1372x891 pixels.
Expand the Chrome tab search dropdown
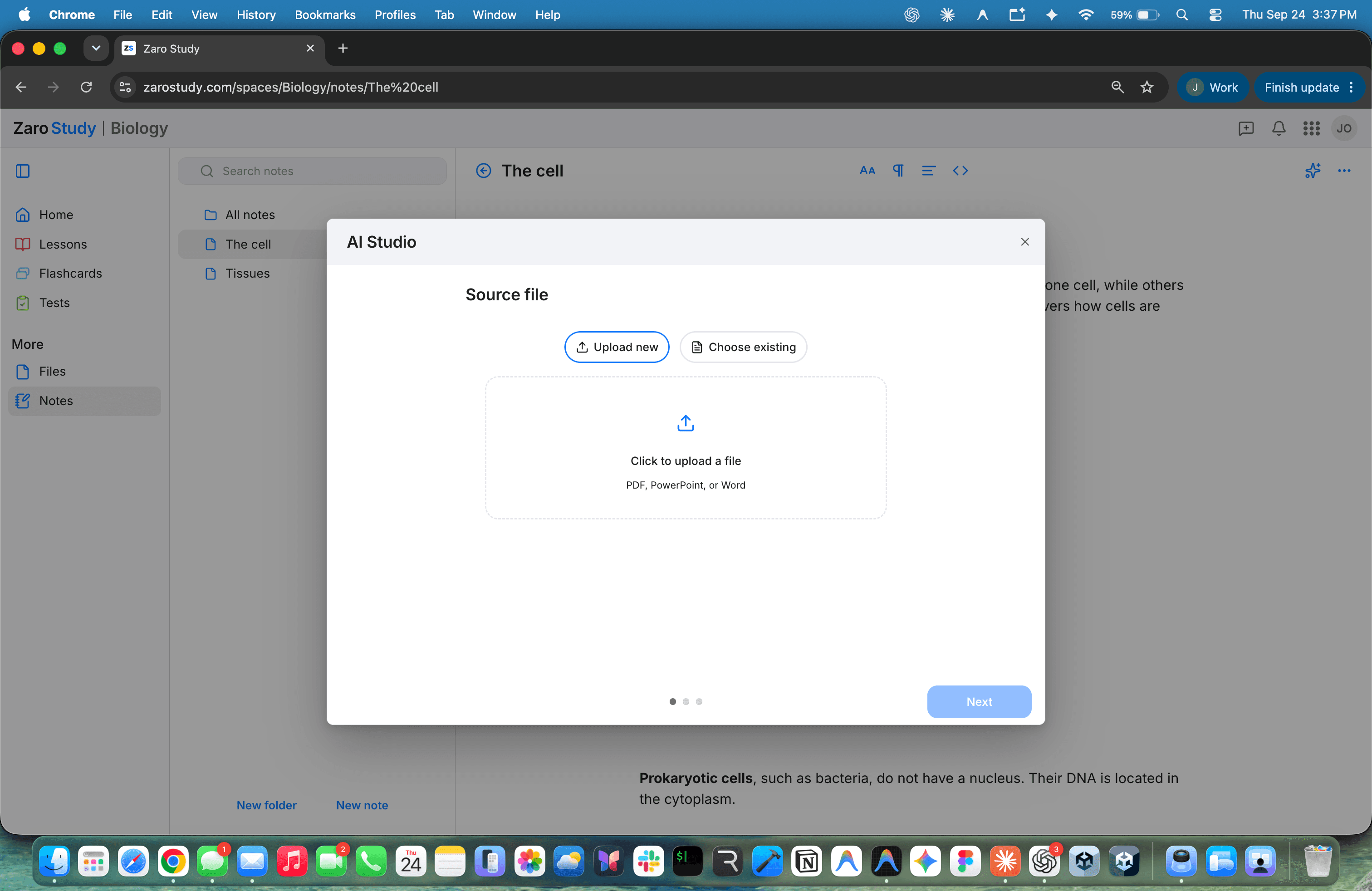click(x=96, y=49)
